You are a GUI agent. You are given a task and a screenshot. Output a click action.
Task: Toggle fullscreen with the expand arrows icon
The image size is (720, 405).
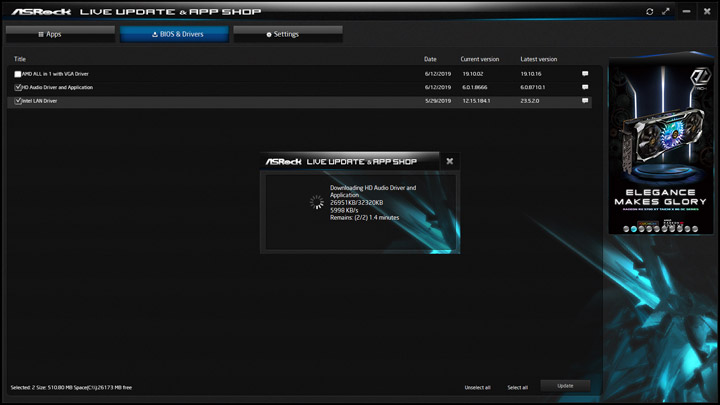coord(666,11)
